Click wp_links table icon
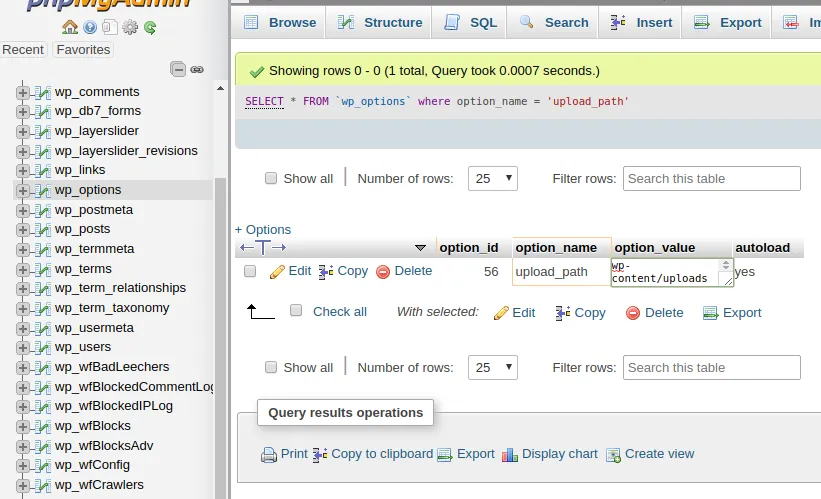This screenshot has height=499, width=821. [x=43, y=171]
